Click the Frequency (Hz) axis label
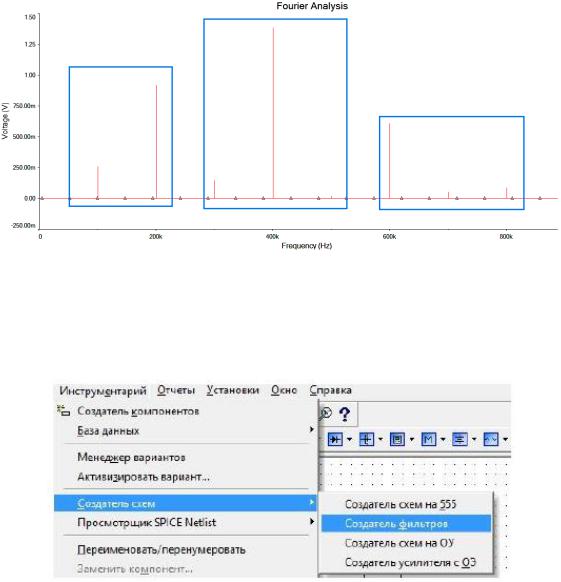This screenshot has height=582, width=561. point(306,246)
